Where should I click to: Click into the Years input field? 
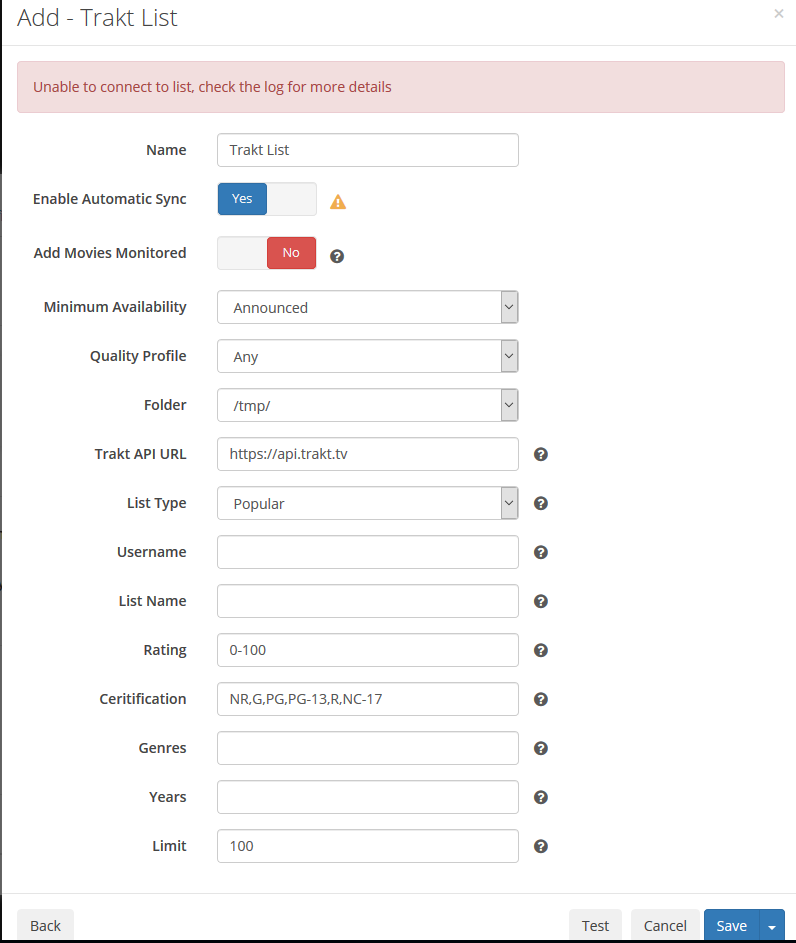[x=368, y=797]
